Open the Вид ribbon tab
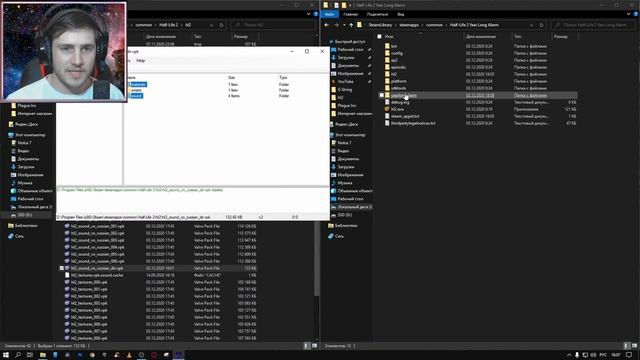The height and width of the screenshot is (360, 640). pos(401,14)
